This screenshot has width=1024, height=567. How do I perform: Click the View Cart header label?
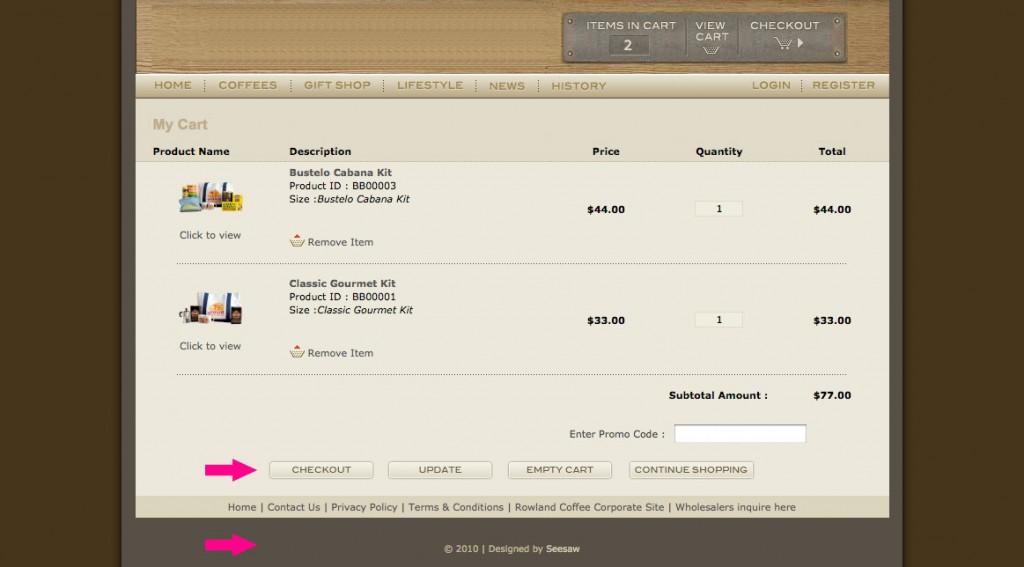pyautogui.click(x=711, y=31)
